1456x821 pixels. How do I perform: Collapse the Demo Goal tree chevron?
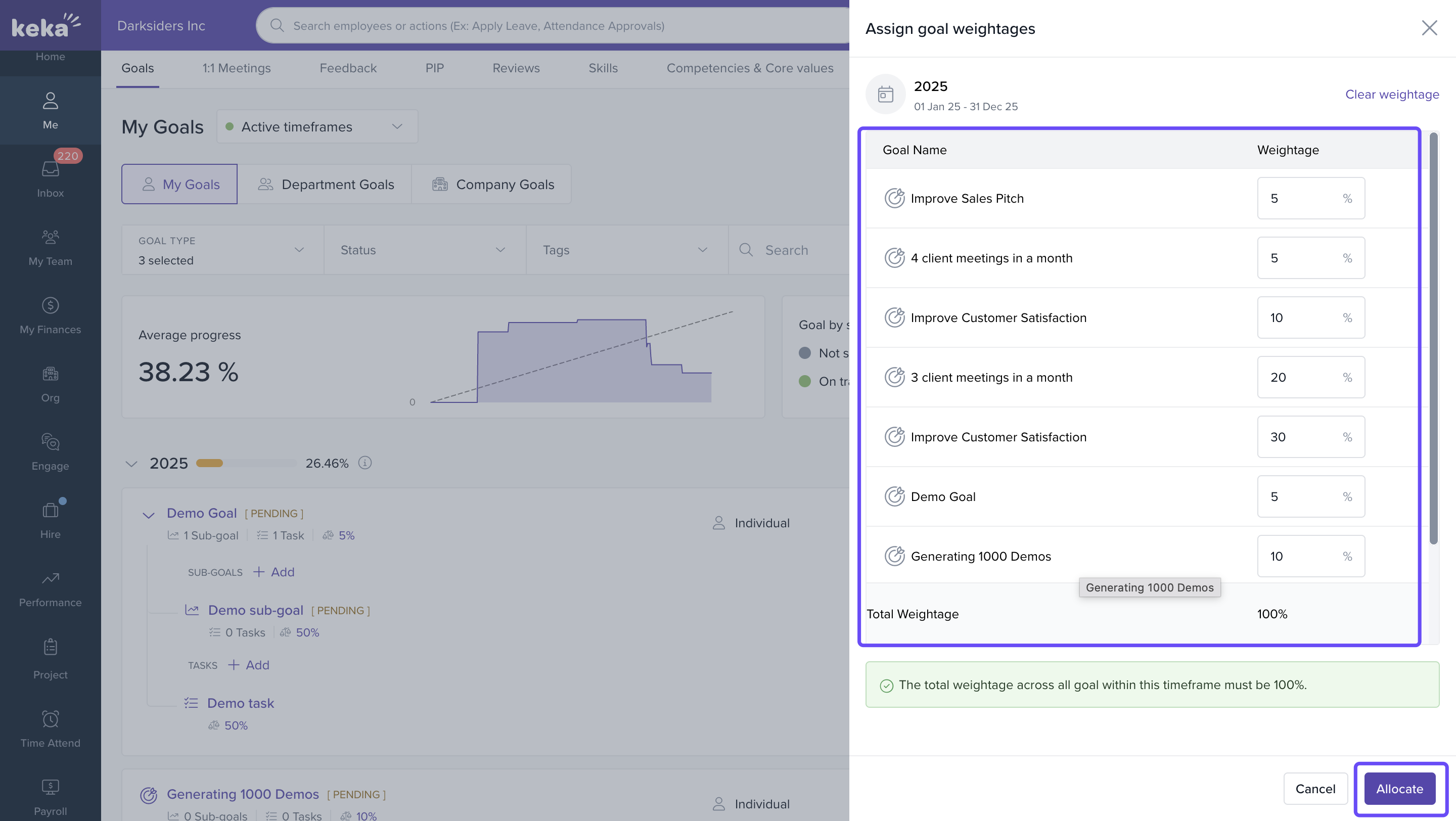click(149, 515)
